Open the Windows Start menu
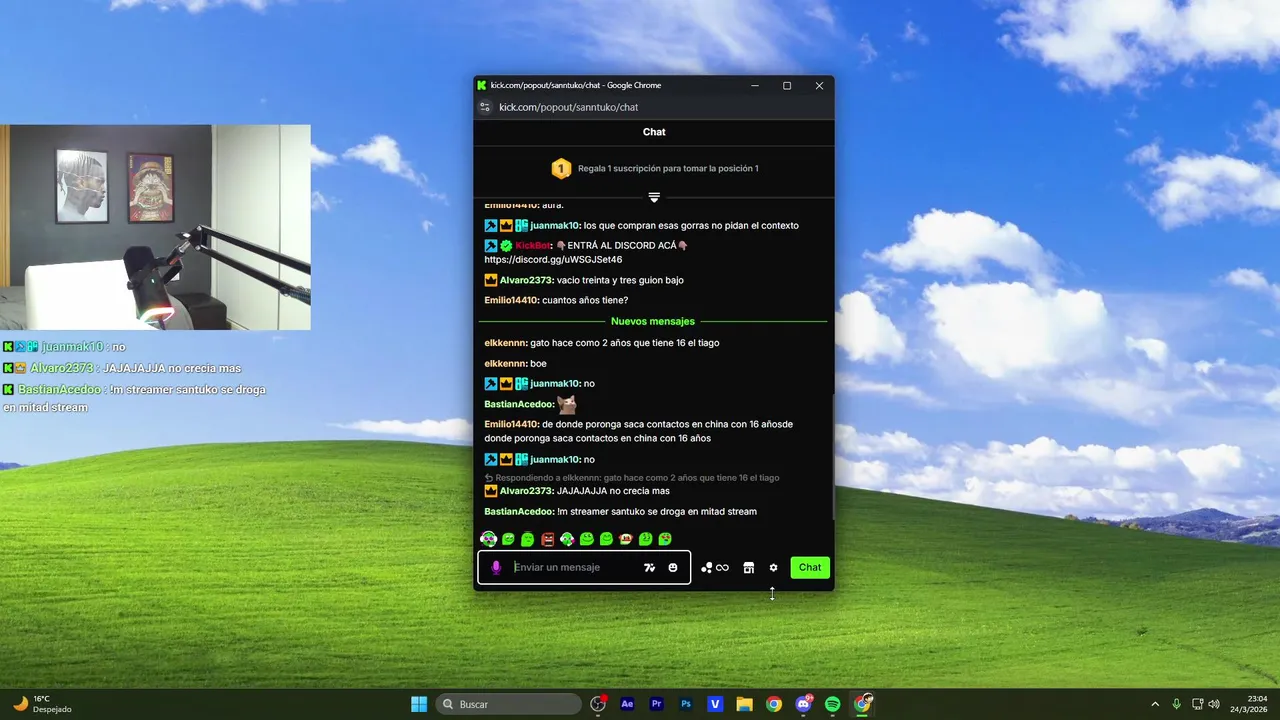 (x=419, y=704)
